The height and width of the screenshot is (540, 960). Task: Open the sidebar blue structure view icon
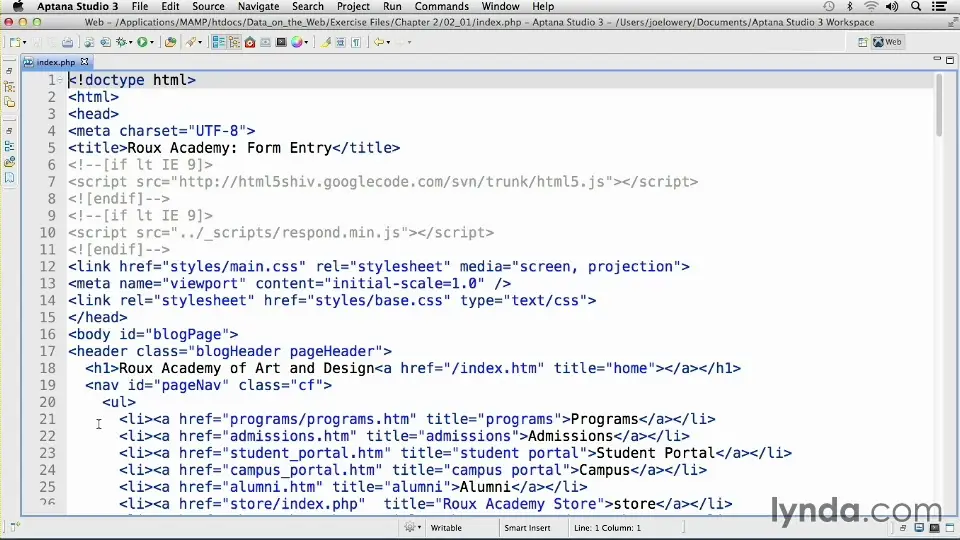coord(9,146)
